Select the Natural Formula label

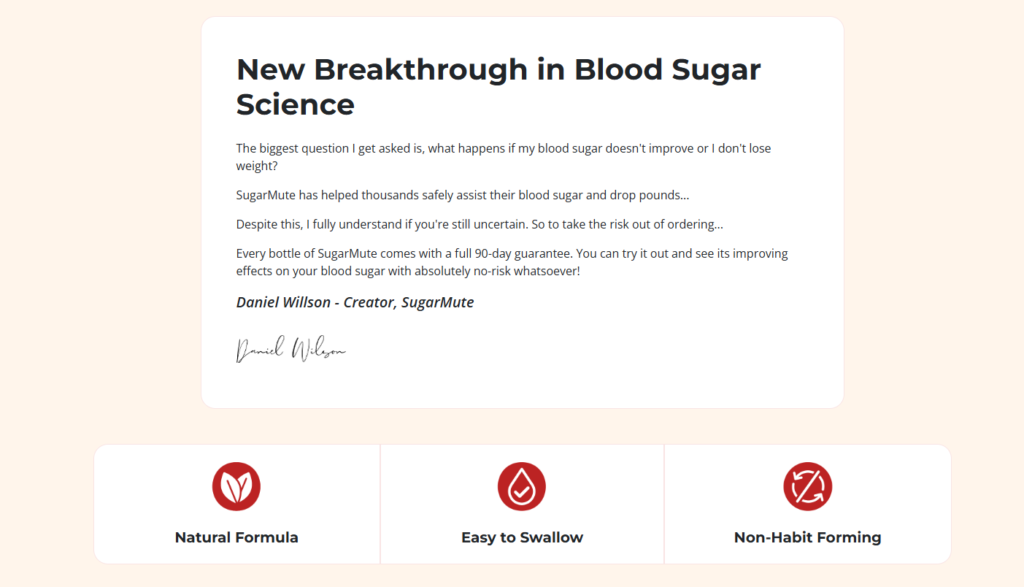pos(236,537)
